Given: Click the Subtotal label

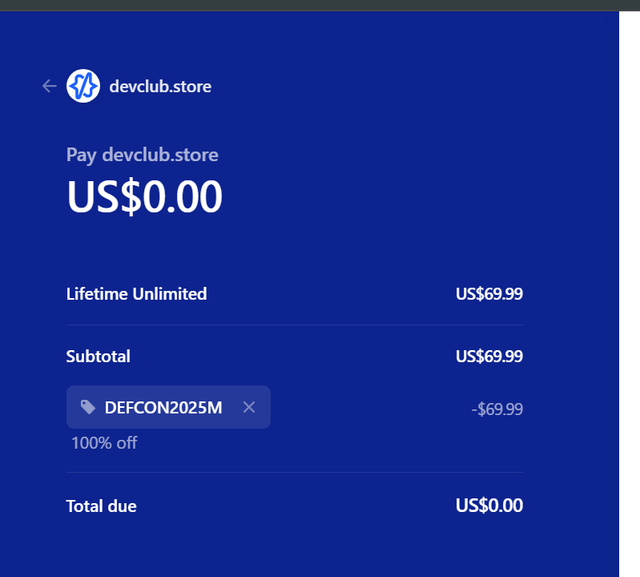Looking at the screenshot, I should (x=98, y=356).
